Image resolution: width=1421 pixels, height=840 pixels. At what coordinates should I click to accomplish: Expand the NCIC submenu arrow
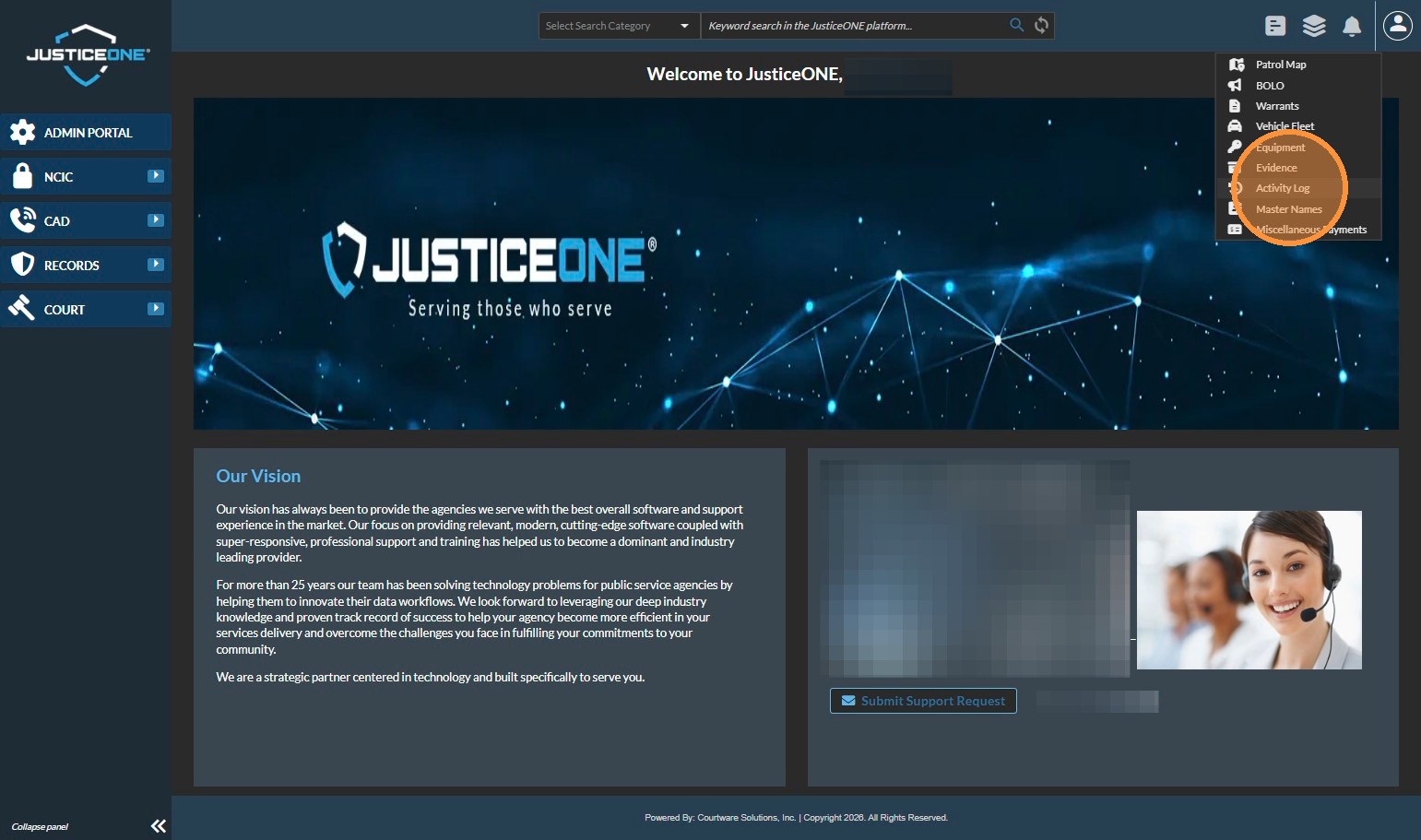tap(156, 175)
